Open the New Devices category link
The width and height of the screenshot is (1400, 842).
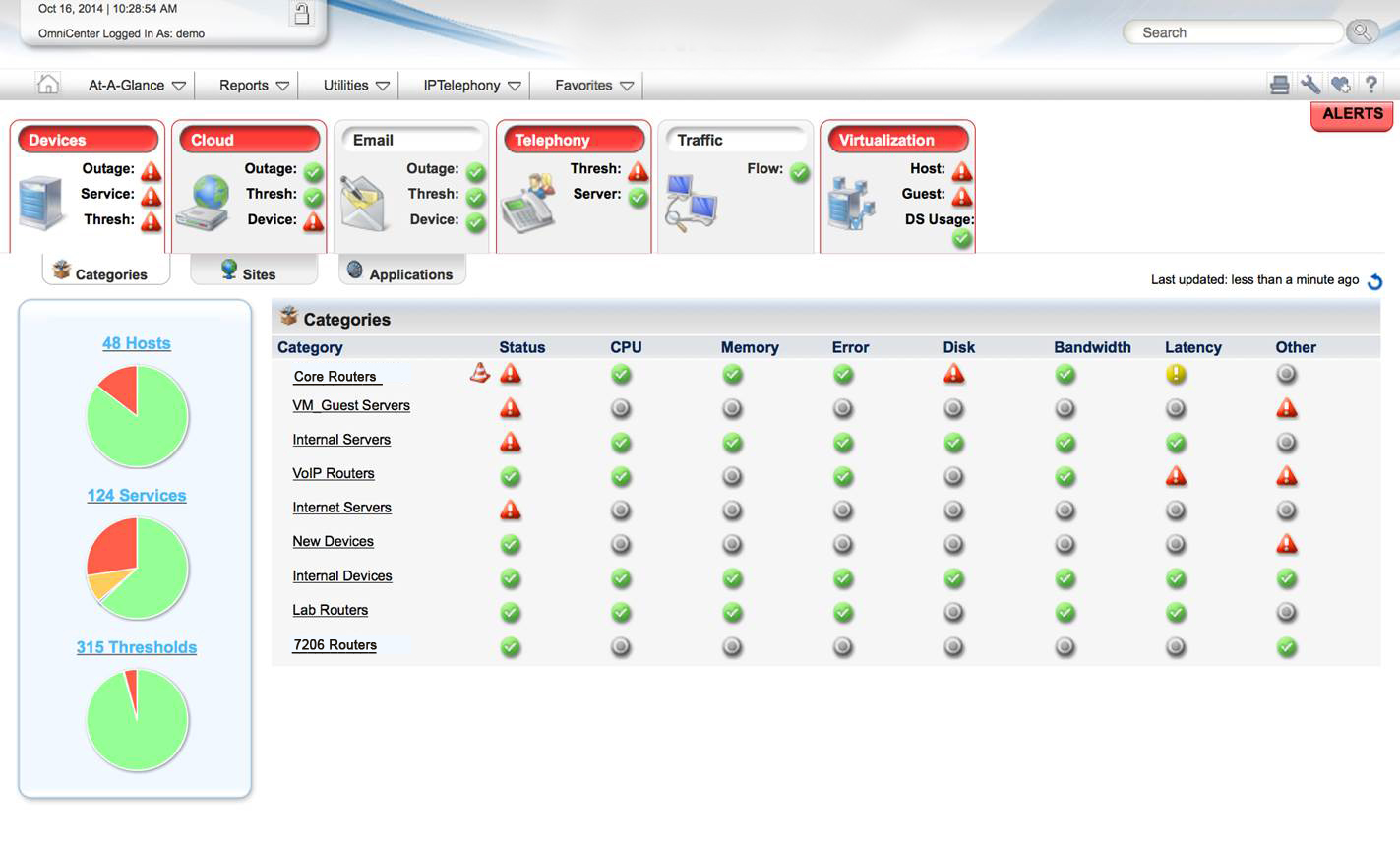coord(333,542)
